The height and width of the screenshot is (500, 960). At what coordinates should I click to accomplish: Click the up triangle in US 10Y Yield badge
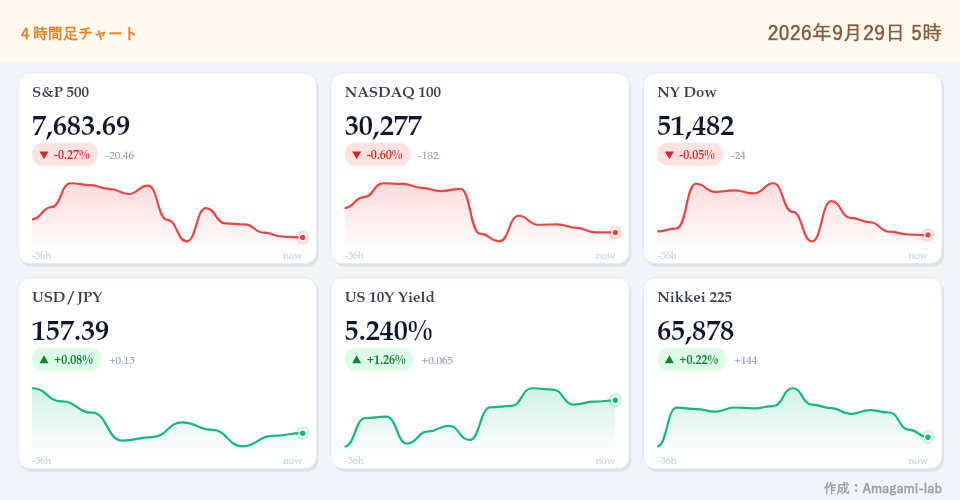pos(357,360)
